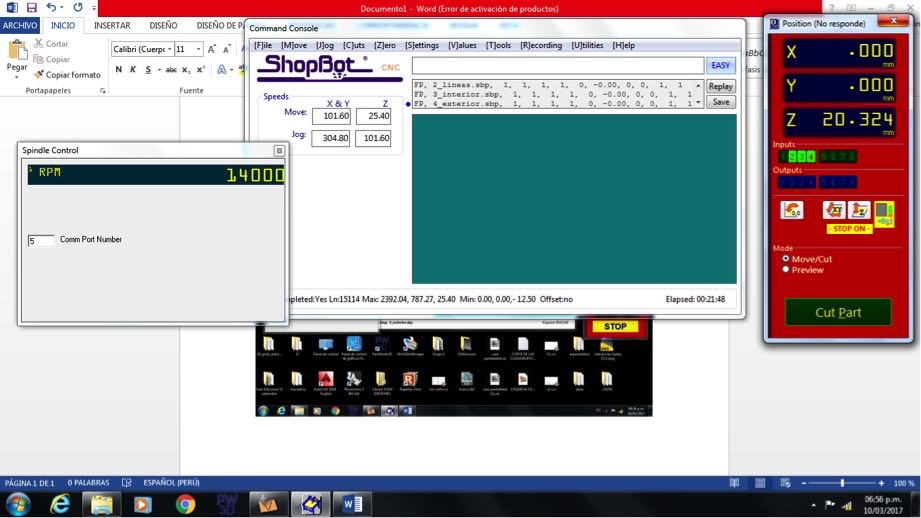Image resolution: width=921 pixels, height=518 pixels.
Task: Click the Undo arrow in Word toolbar
Action: (52, 8)
